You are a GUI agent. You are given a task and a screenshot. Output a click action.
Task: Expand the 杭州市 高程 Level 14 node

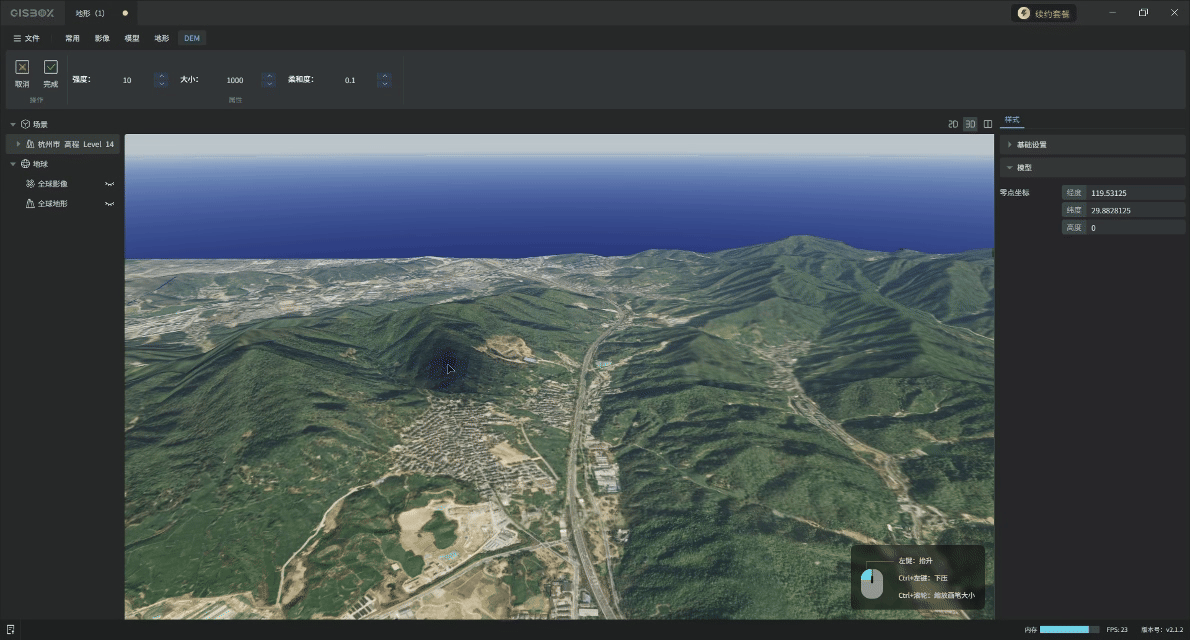tap(18, 144)
